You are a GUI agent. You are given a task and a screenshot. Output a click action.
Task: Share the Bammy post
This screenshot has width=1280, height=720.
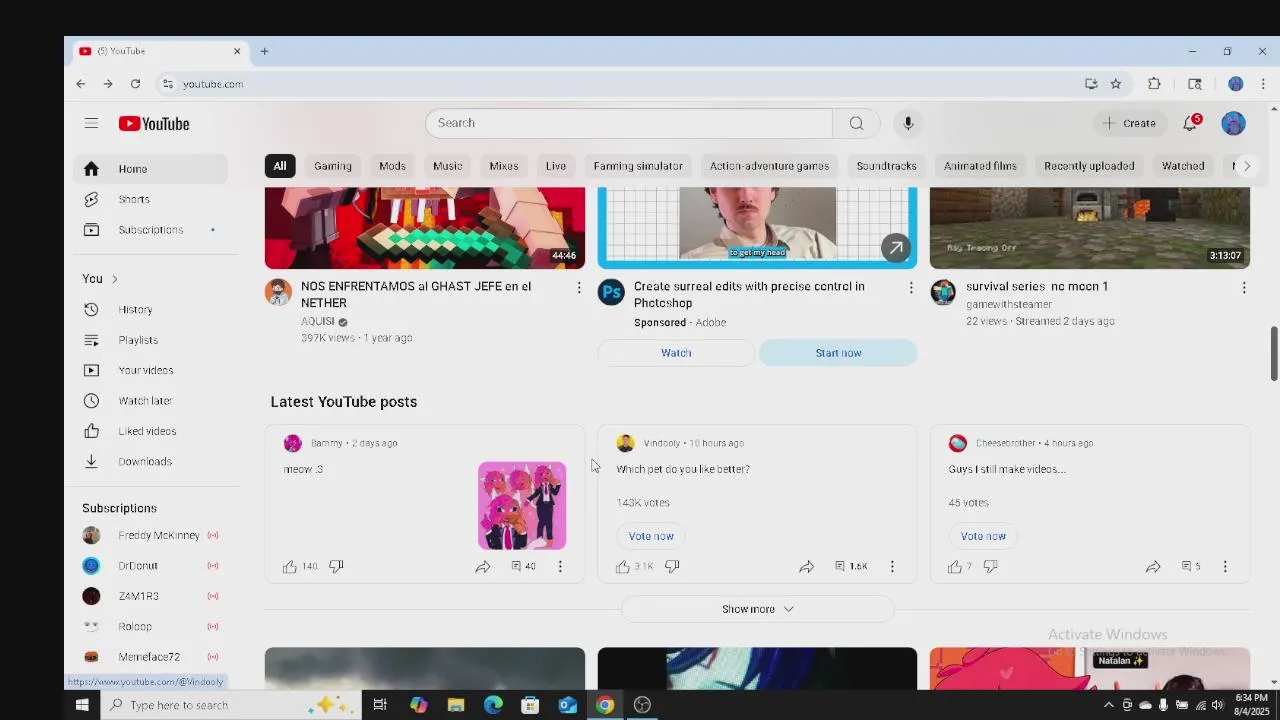coord(483,567)
